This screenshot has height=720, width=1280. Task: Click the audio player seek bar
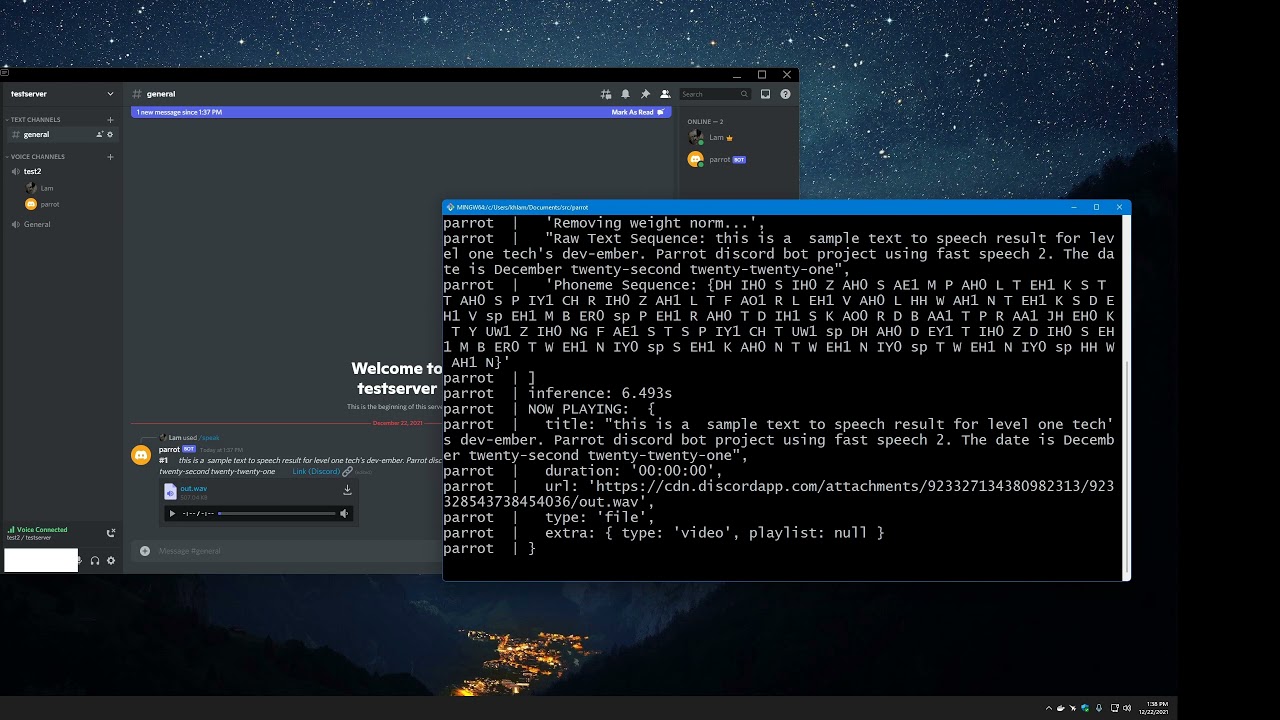(277, 514)
